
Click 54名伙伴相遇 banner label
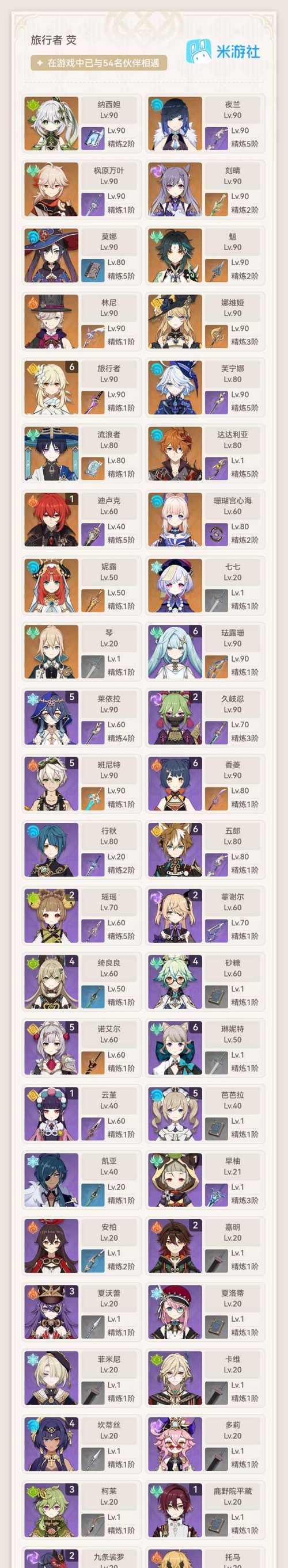click(98, 63)
